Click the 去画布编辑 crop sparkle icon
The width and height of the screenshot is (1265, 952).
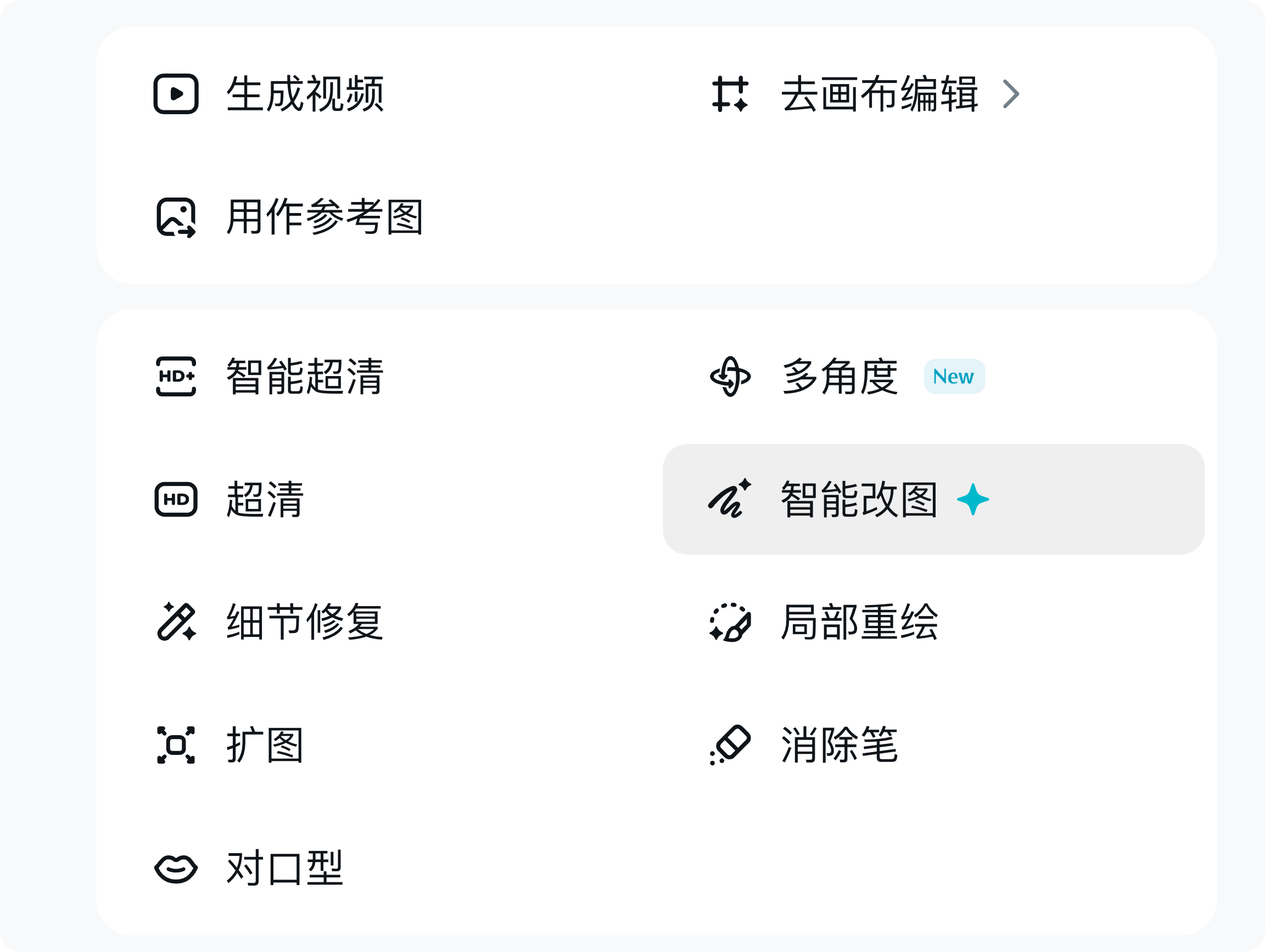pyautogui.click(x=730, y=94)
